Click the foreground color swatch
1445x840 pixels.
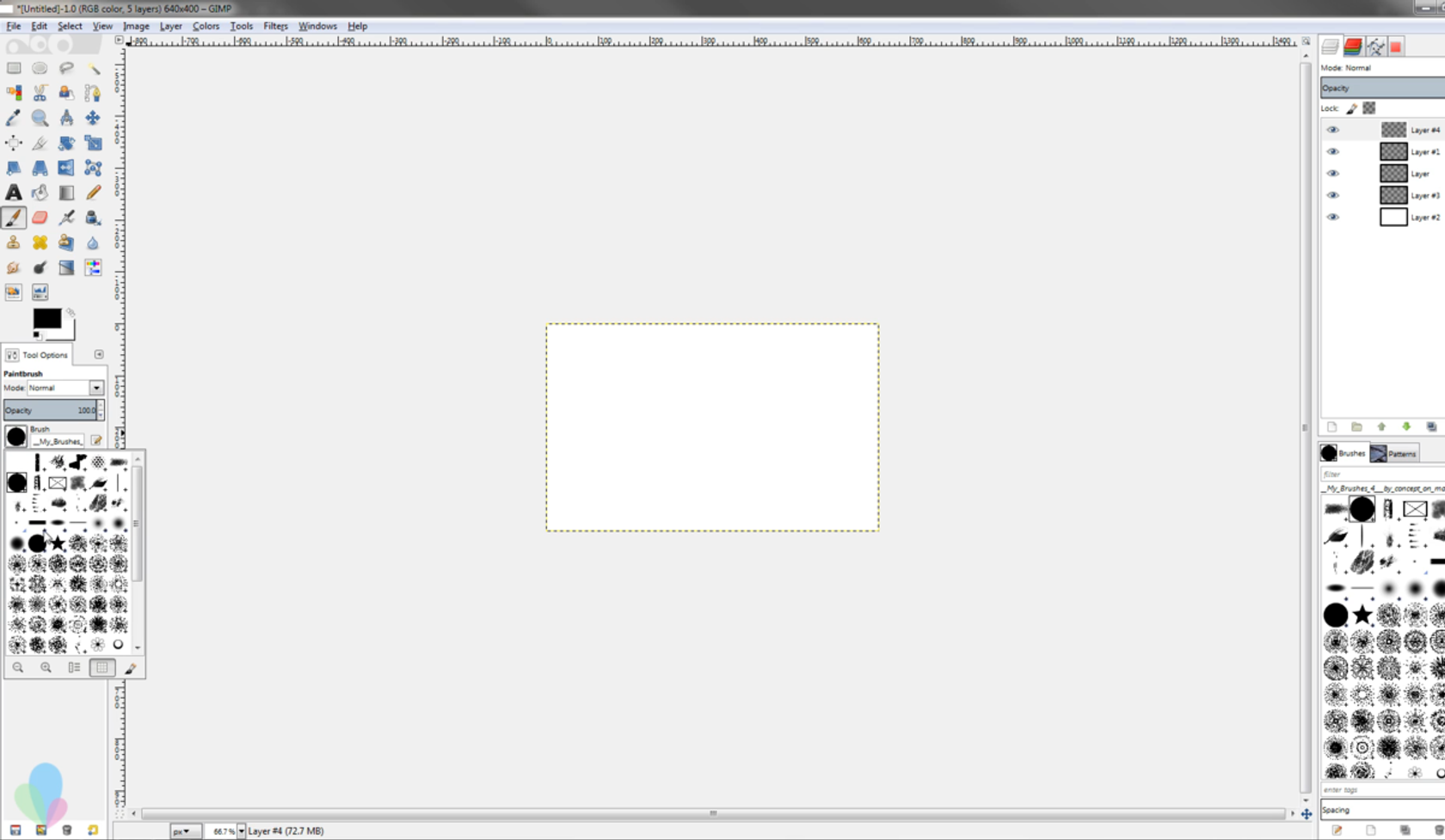(x=46, y=320)
